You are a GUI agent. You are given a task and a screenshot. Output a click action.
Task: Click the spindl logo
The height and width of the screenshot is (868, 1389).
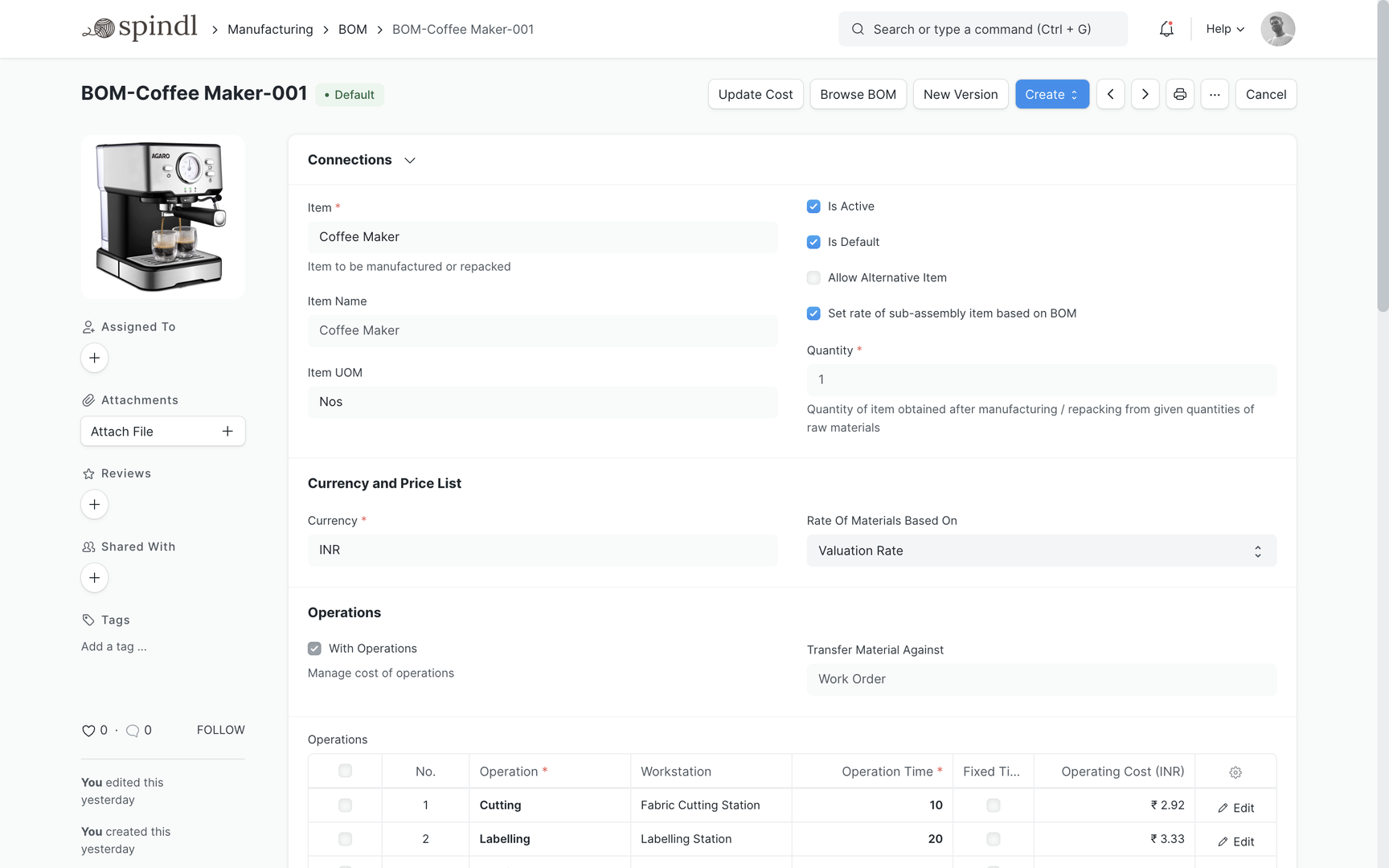pos(140,27)
